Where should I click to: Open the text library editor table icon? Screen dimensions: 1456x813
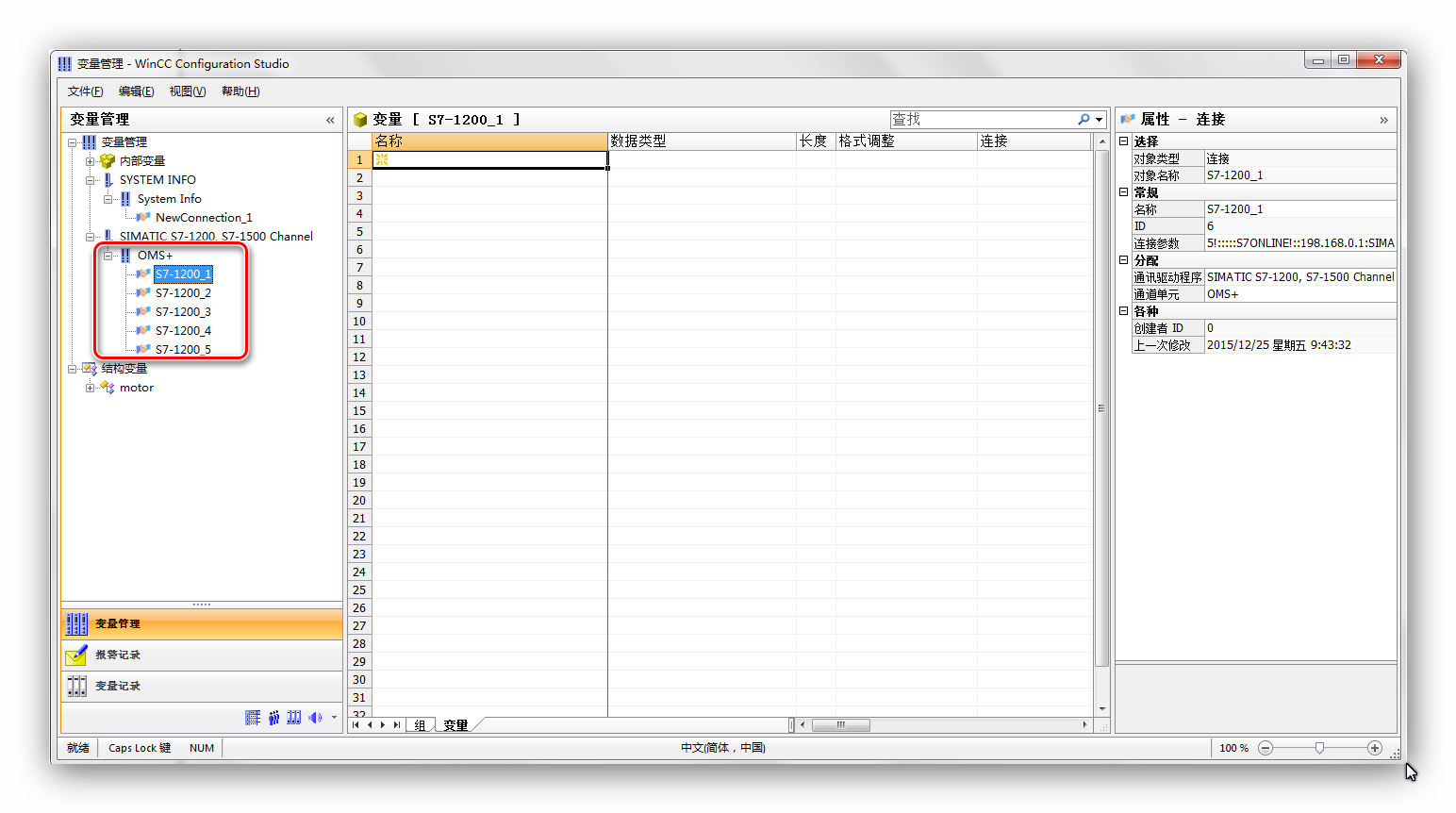click(x=253, y=718)
